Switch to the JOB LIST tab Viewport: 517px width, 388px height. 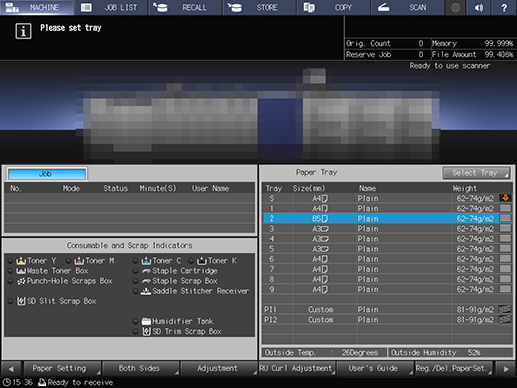[112, 7]
